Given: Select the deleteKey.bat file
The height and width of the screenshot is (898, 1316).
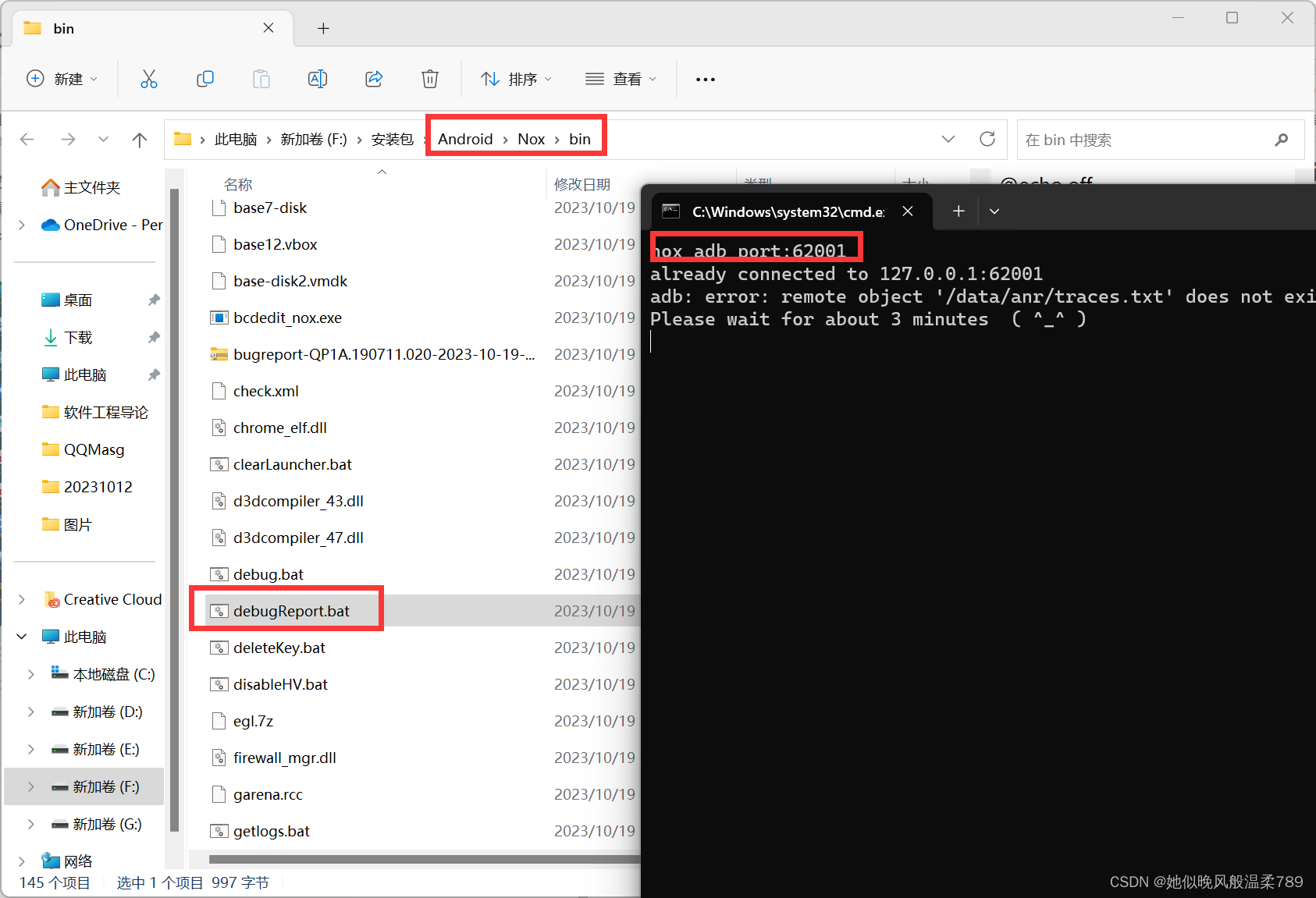Looking at the screenshot, I should 279,648.
